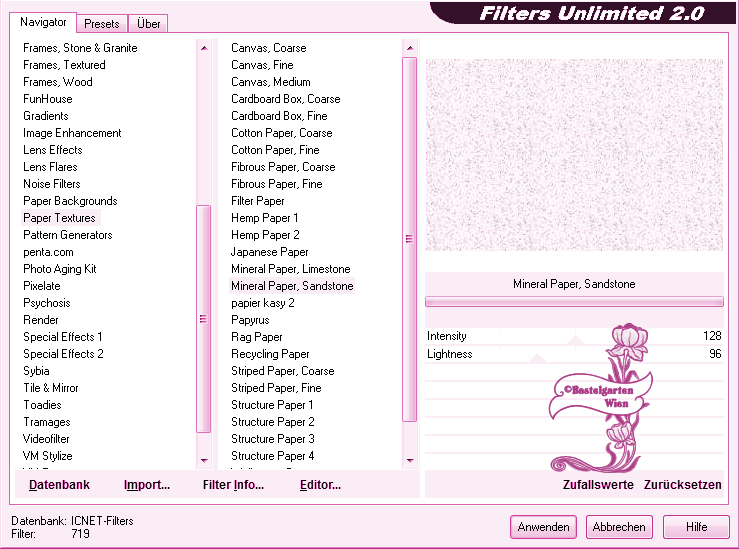The width and height of the screenshot is (739, 549).
Task: Click down arrow of category list scrollbar
Action: (204, 460)
